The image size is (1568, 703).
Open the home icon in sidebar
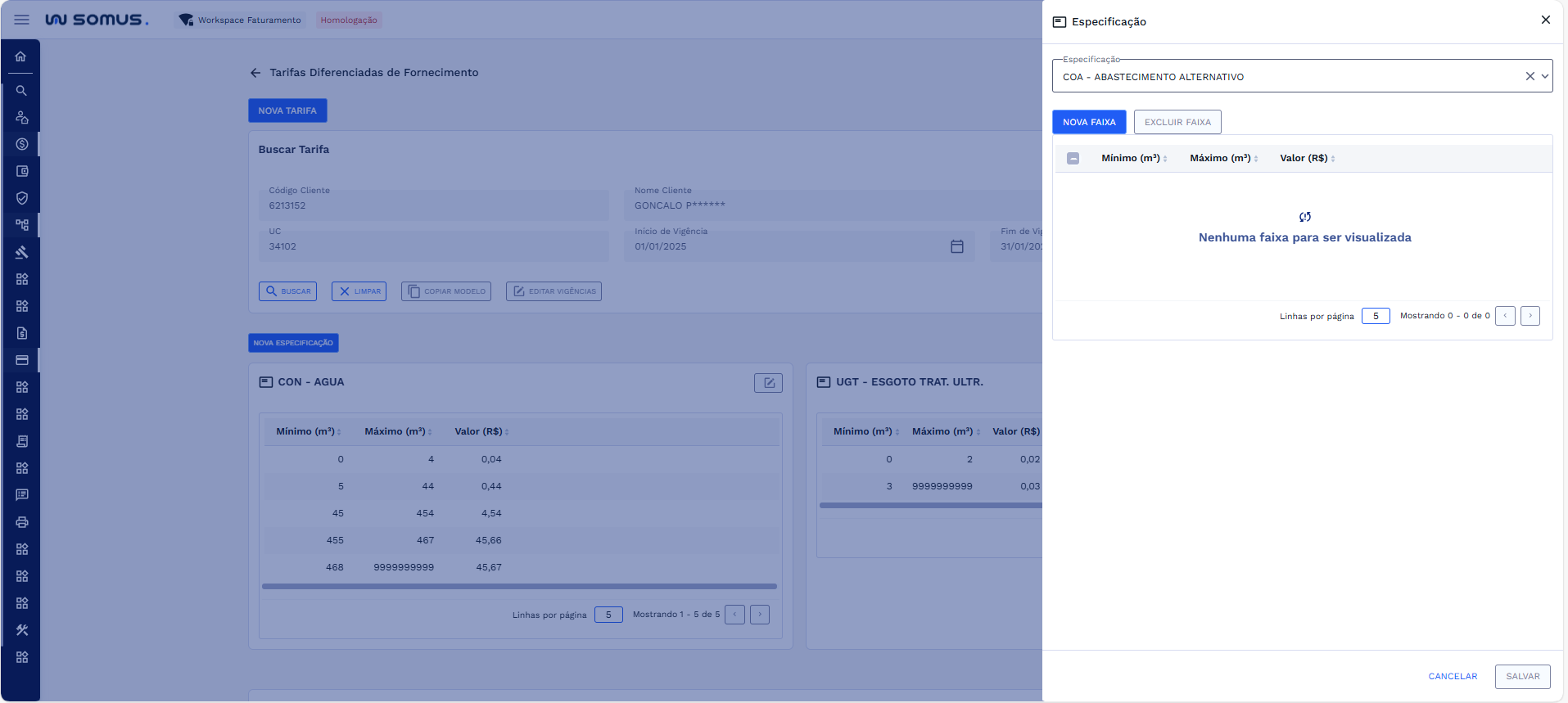point(20,56)
